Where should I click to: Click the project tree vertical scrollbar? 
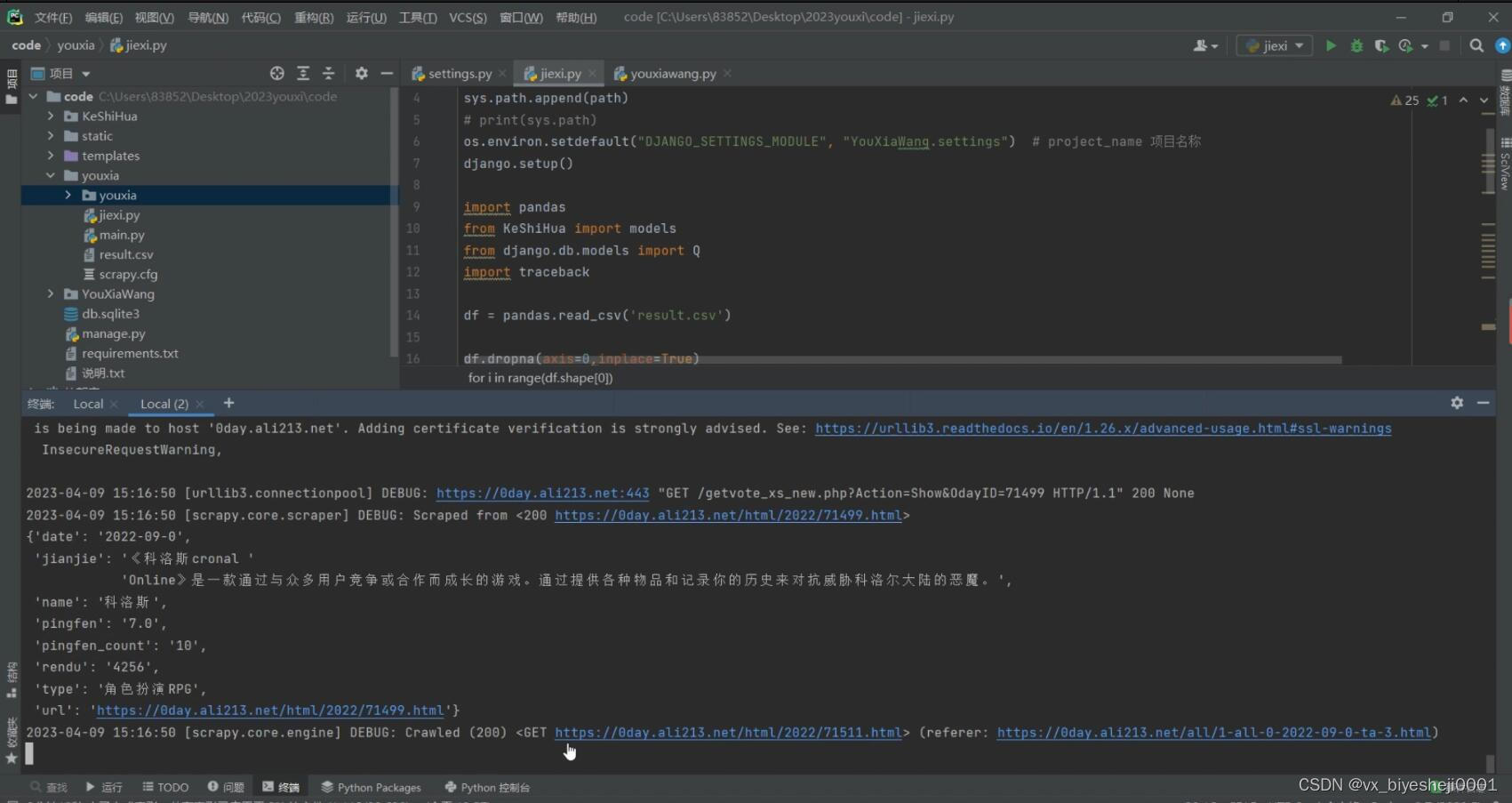pos(394,222)
